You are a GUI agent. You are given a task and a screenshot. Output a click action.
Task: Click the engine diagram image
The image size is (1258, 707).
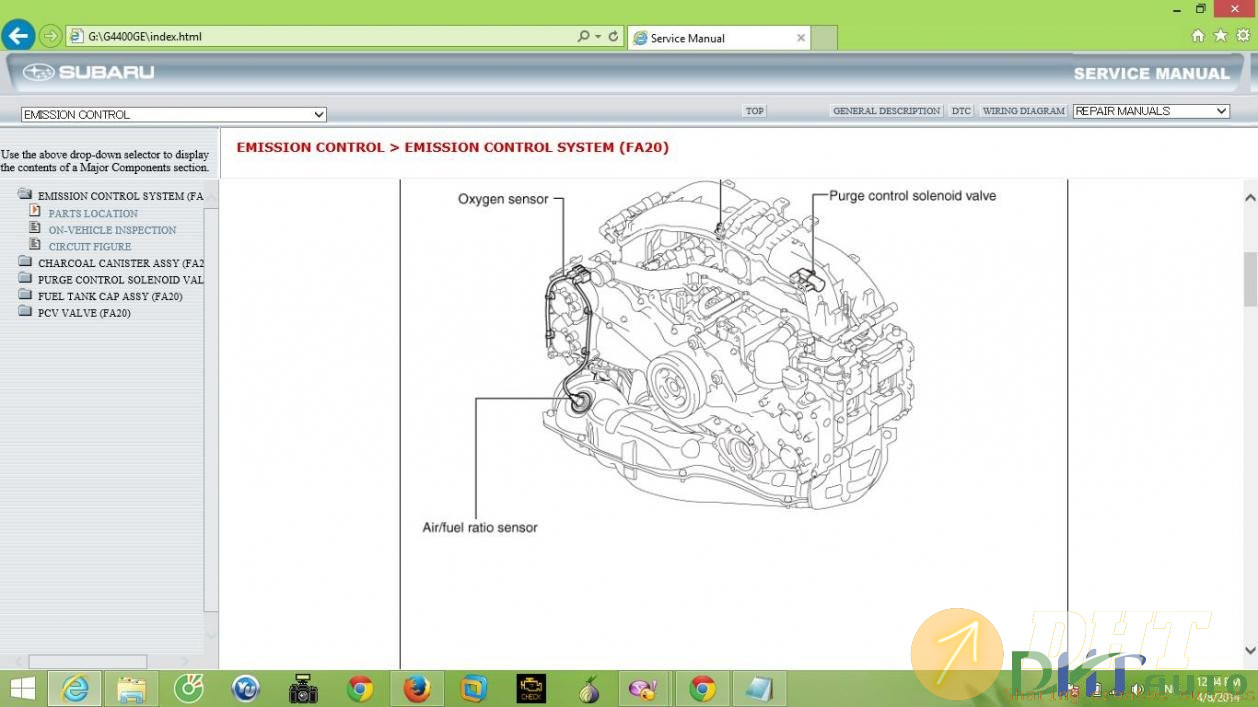(x=729, y=345)
